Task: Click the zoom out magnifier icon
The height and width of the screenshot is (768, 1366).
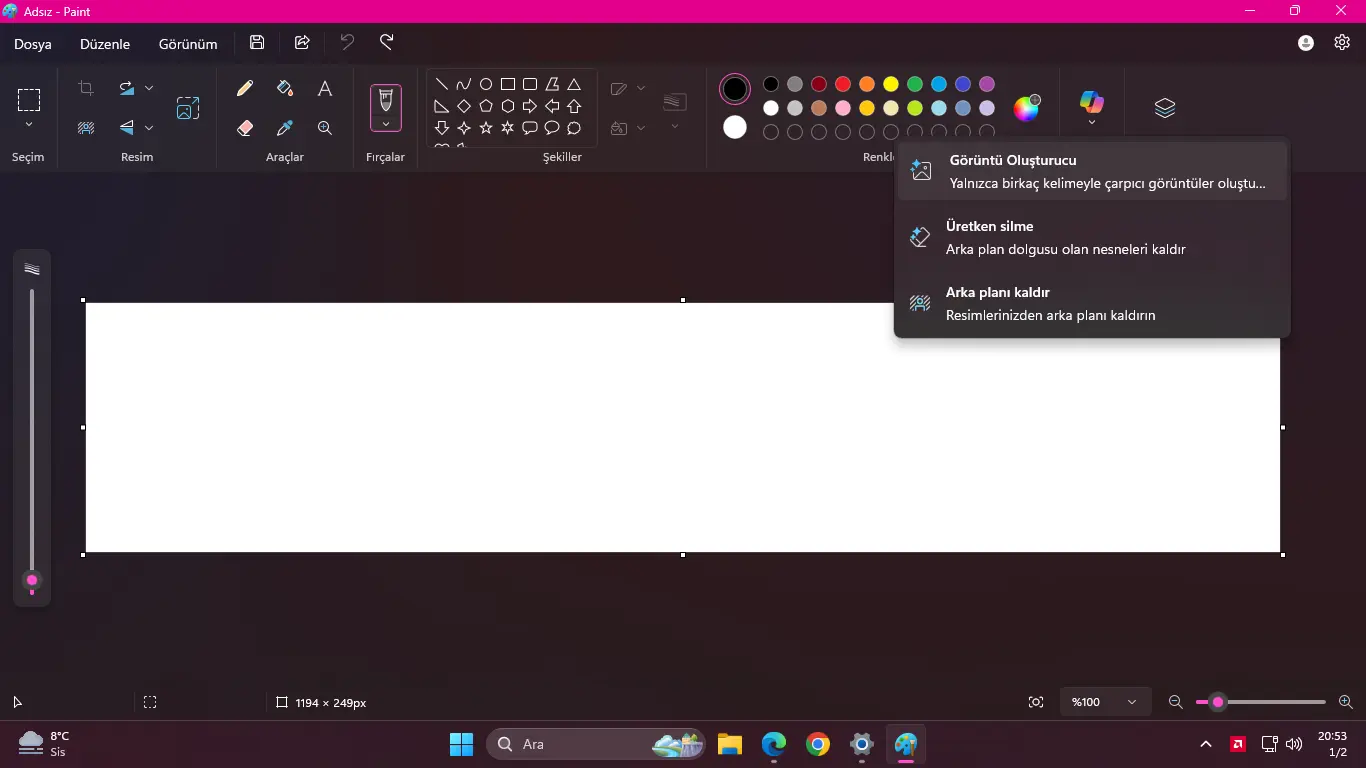Action: coord(1176,702)
